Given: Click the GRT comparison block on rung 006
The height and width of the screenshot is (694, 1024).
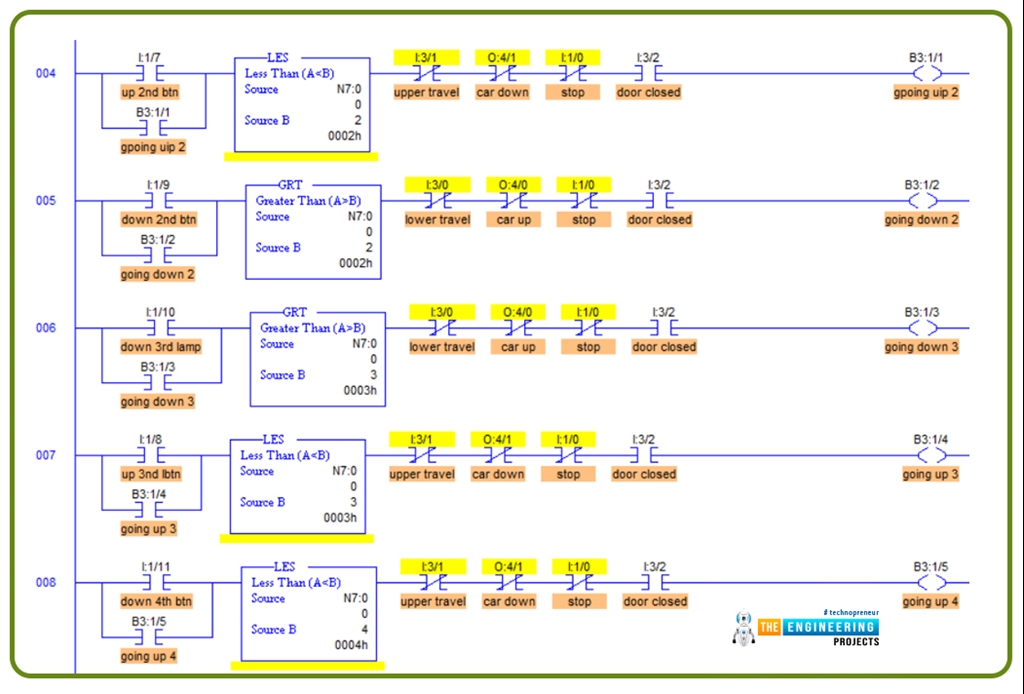Looking at the screenshot, I should click(x=316, y=355).
